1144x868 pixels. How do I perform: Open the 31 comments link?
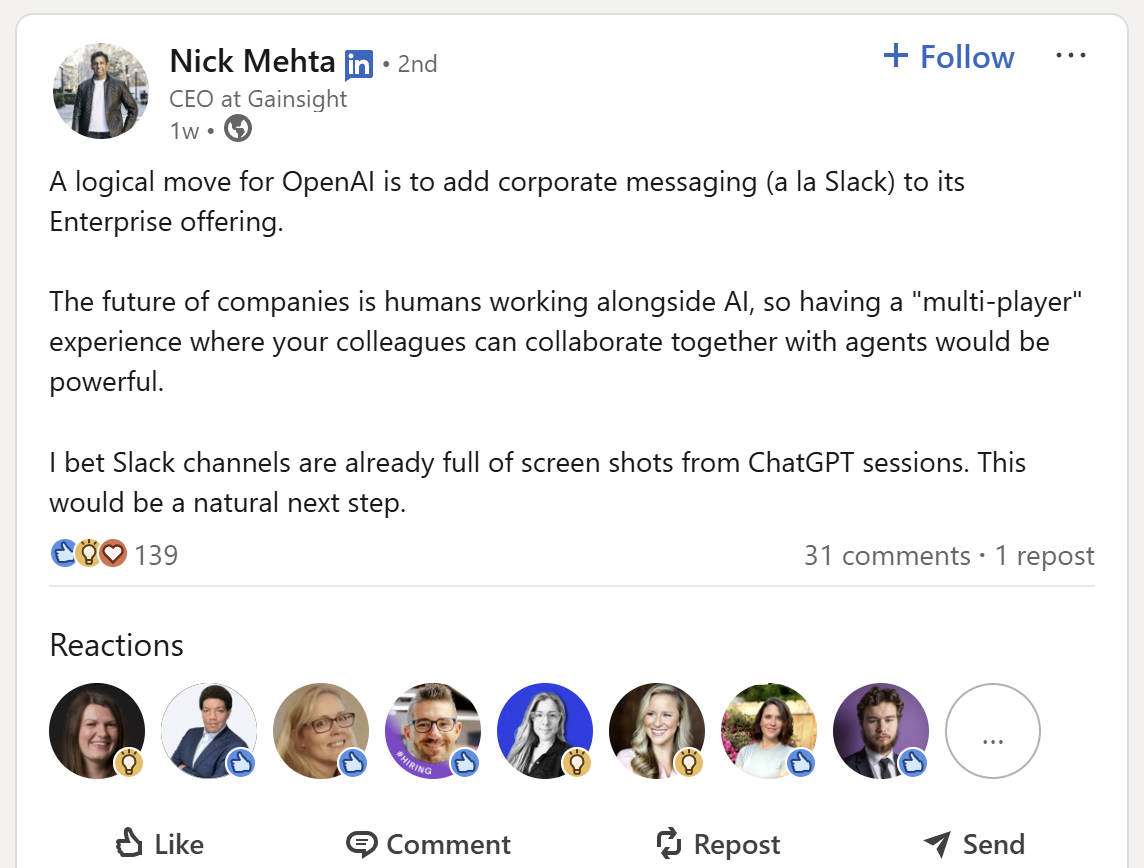[886, 556]
